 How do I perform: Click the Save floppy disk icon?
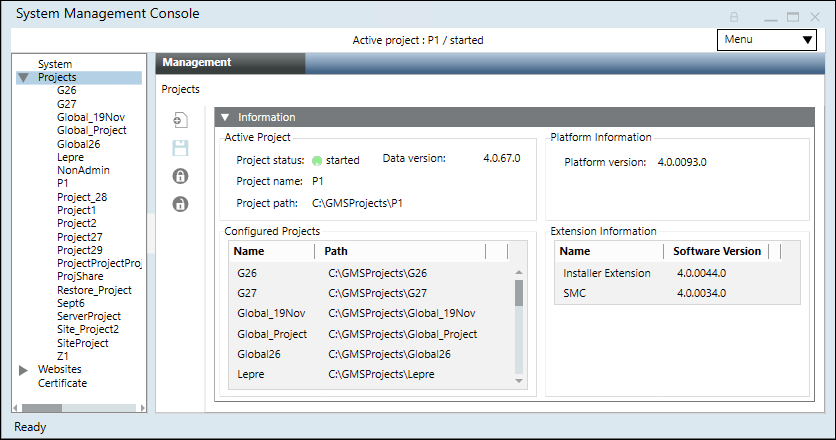pyautogui.click(x=180, y=148)
